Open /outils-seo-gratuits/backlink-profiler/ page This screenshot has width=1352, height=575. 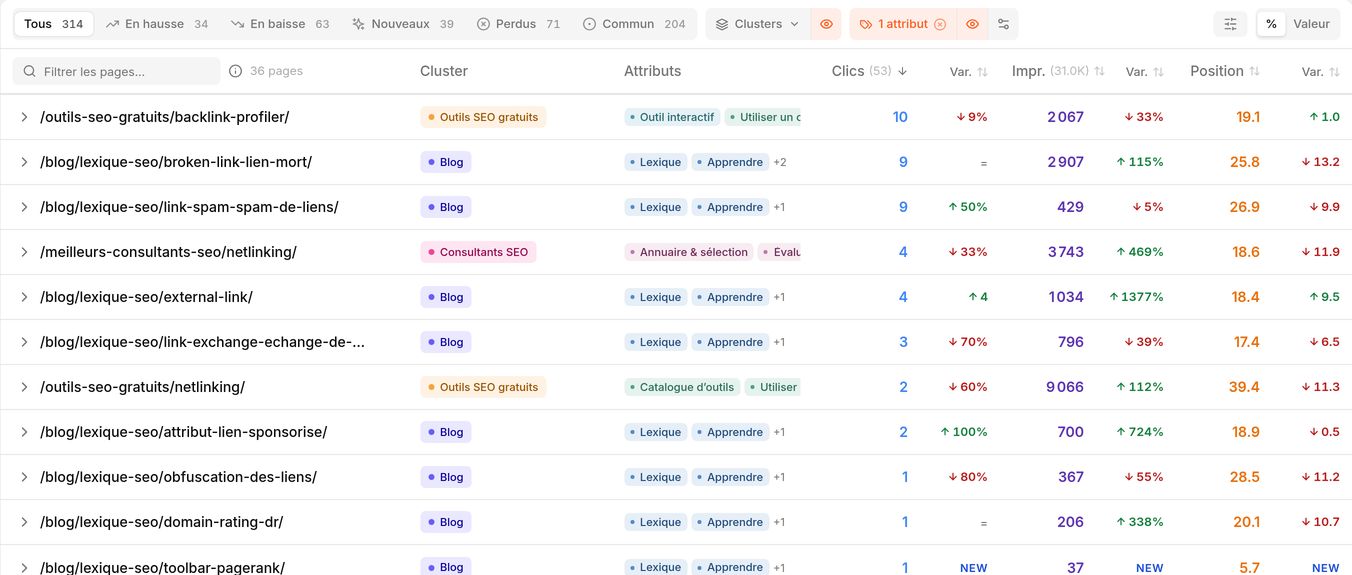pyautogui.click(x=165, y=117)
